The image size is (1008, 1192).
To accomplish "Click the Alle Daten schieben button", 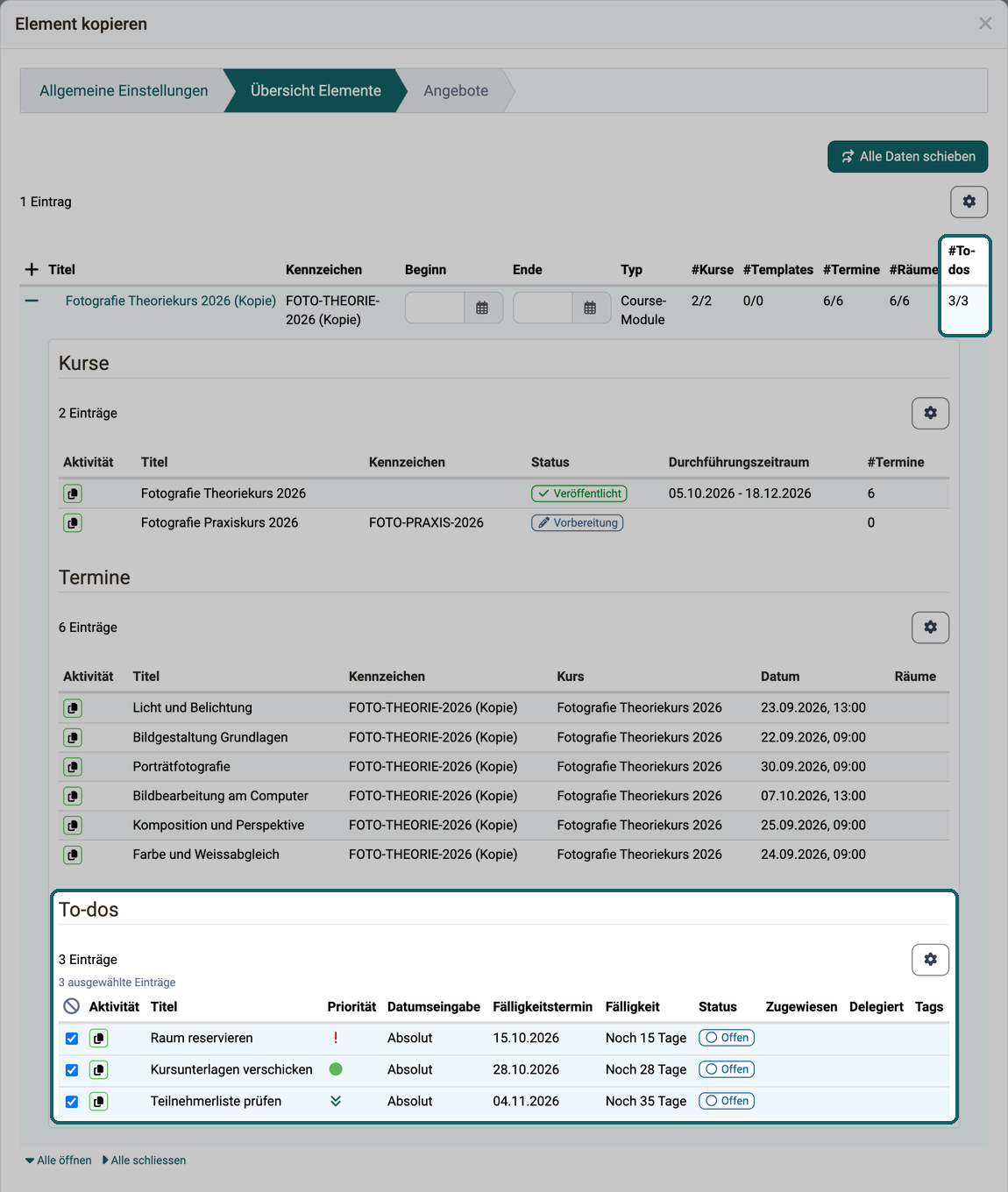I will [907, 156].
